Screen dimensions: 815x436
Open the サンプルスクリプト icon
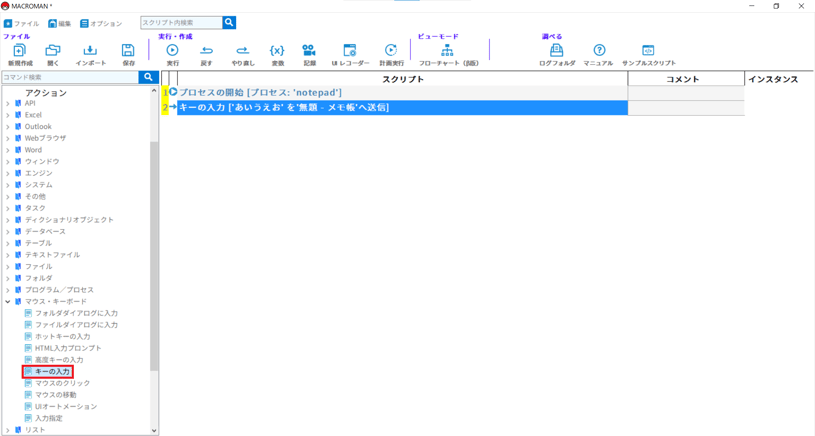[x=648, y=50]
